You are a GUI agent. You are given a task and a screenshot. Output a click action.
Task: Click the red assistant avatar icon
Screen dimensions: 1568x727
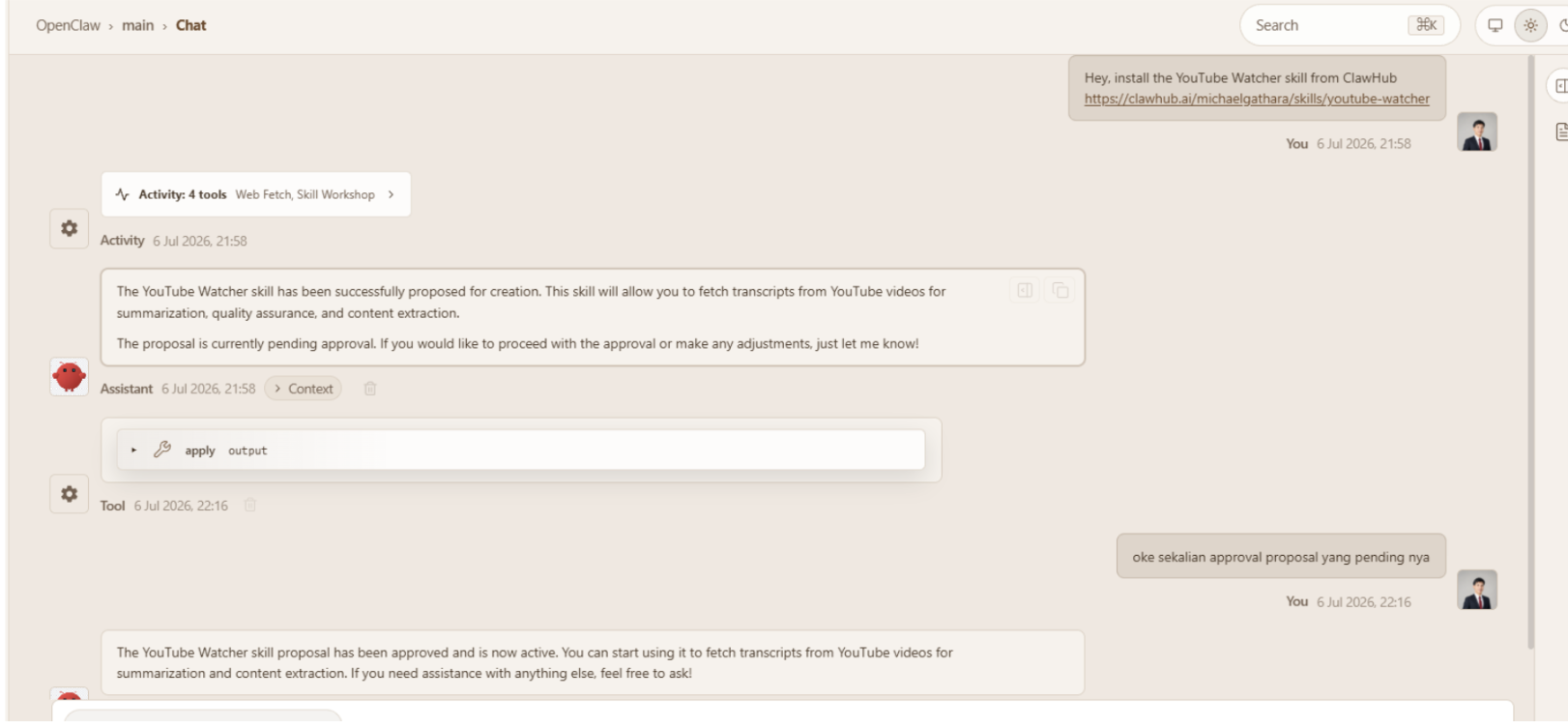click(x=69, y=376)
